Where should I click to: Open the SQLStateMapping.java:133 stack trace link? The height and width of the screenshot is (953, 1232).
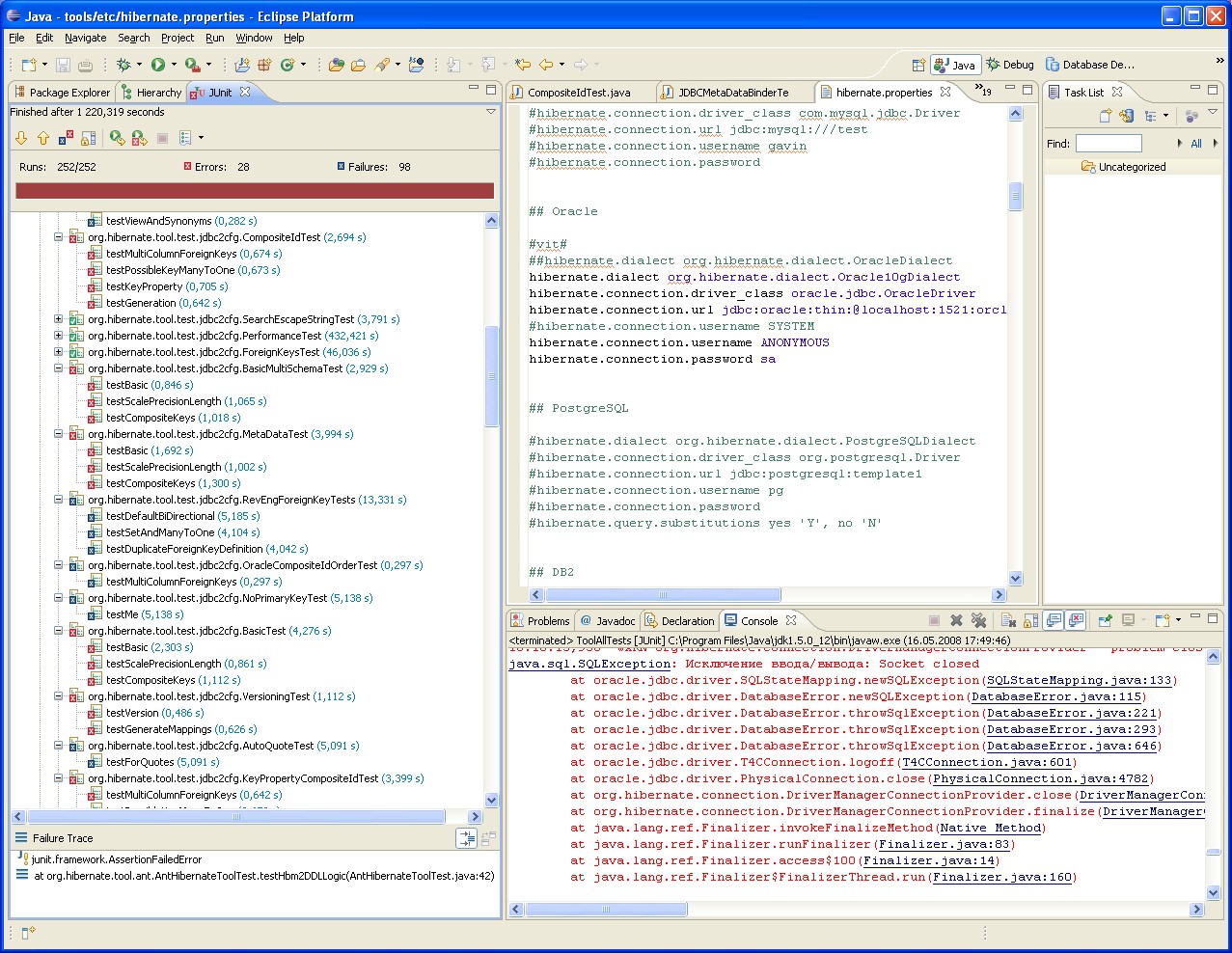point(1079,680)
